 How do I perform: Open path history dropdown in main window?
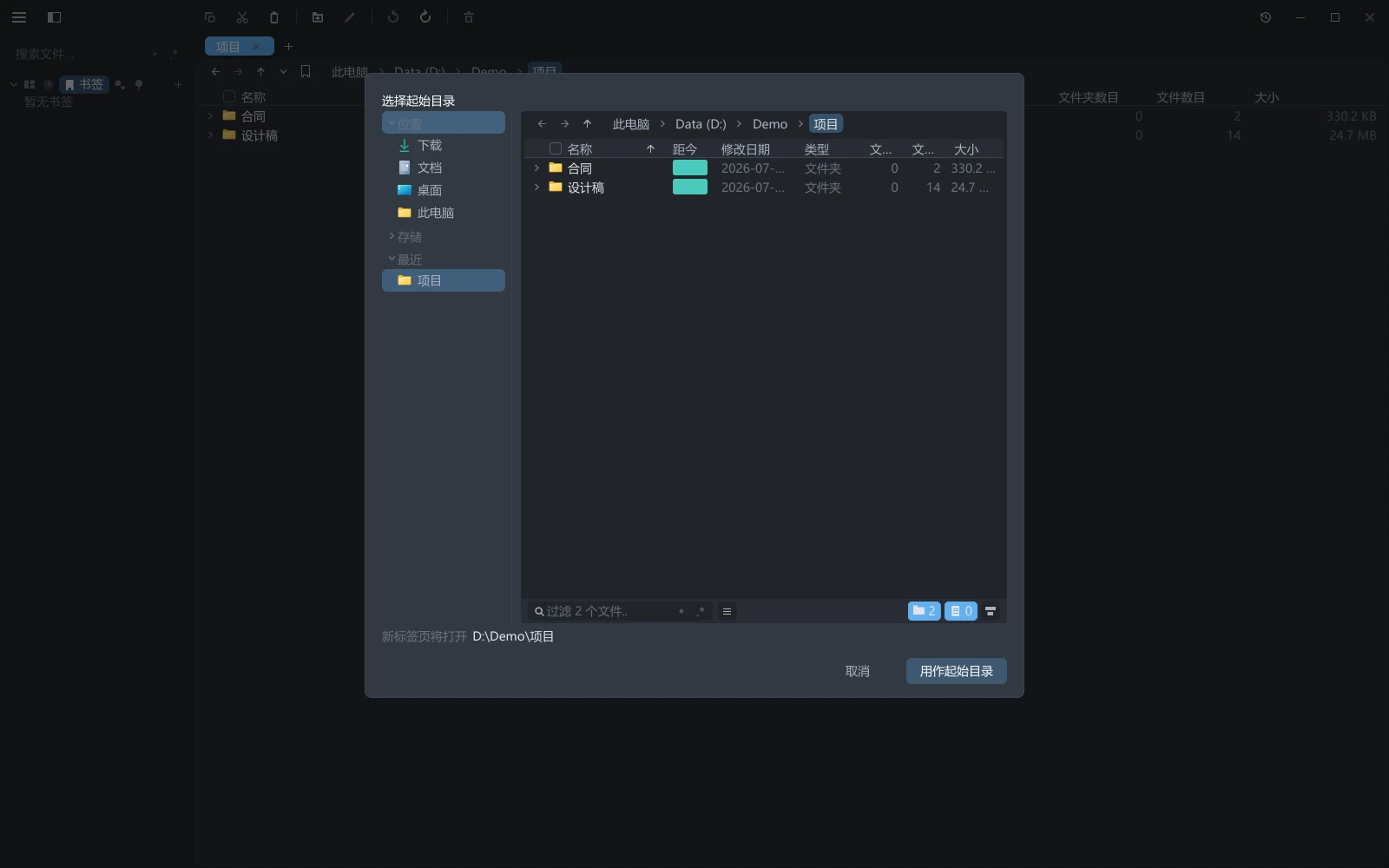(x=283, y=71)
